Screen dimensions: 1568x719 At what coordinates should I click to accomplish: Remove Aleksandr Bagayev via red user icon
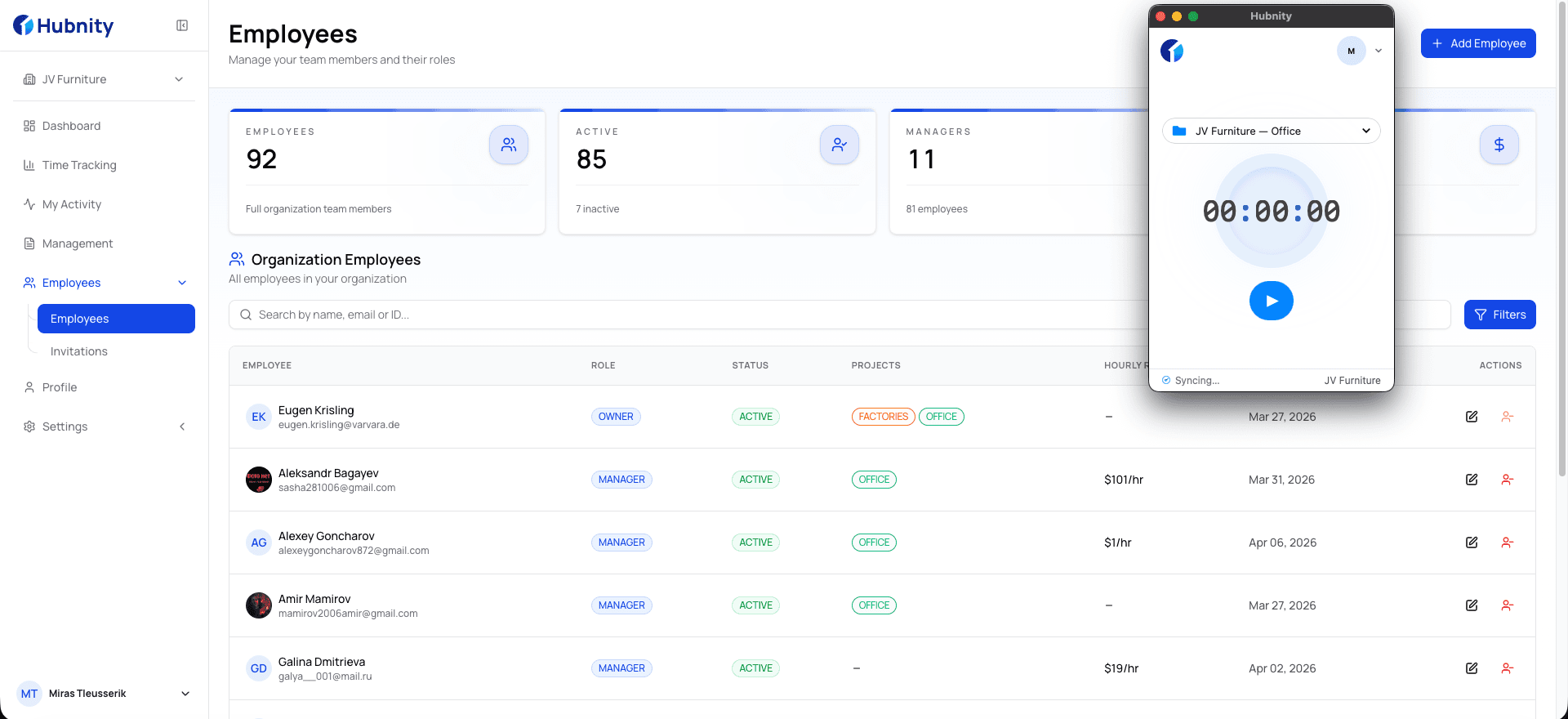click(x=1508, y=480)
